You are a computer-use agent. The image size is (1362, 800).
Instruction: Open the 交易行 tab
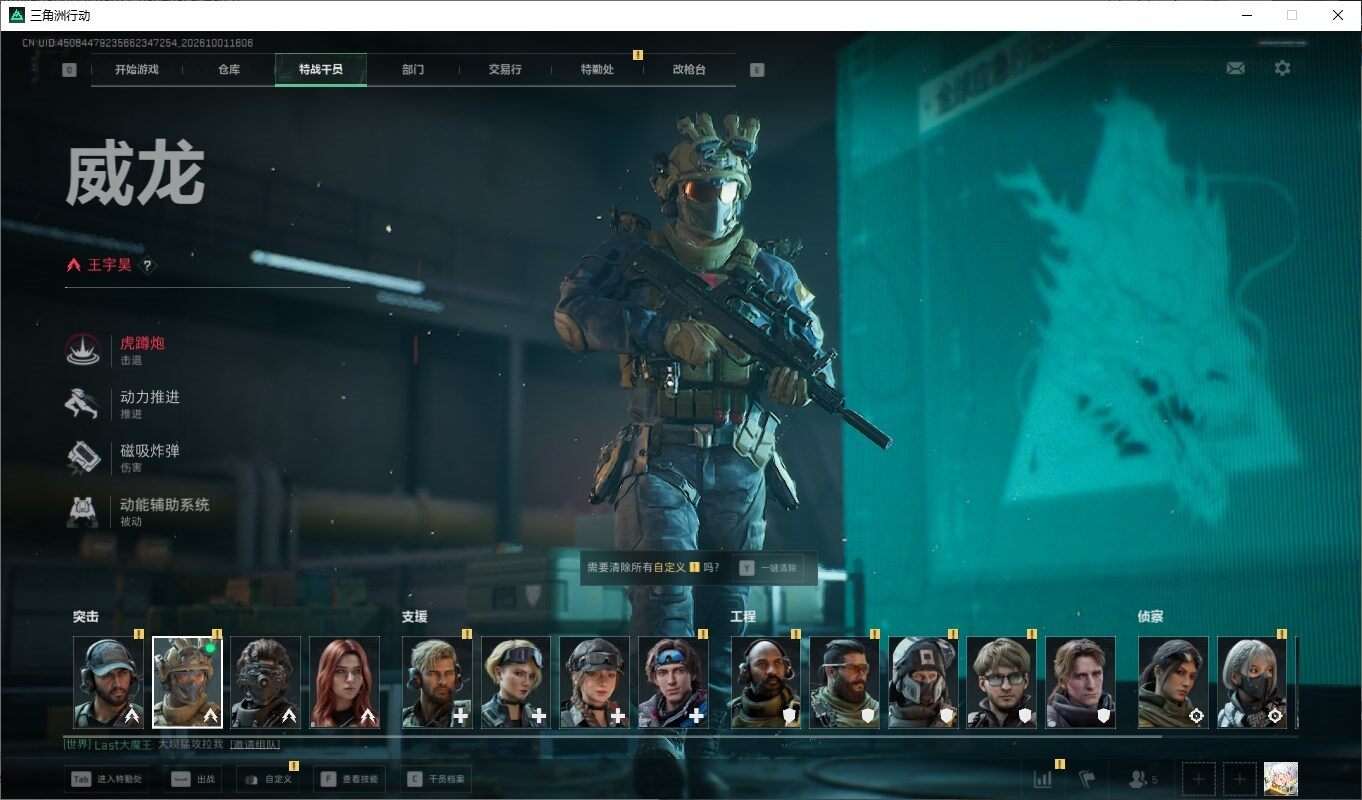(x=505, y=70)
